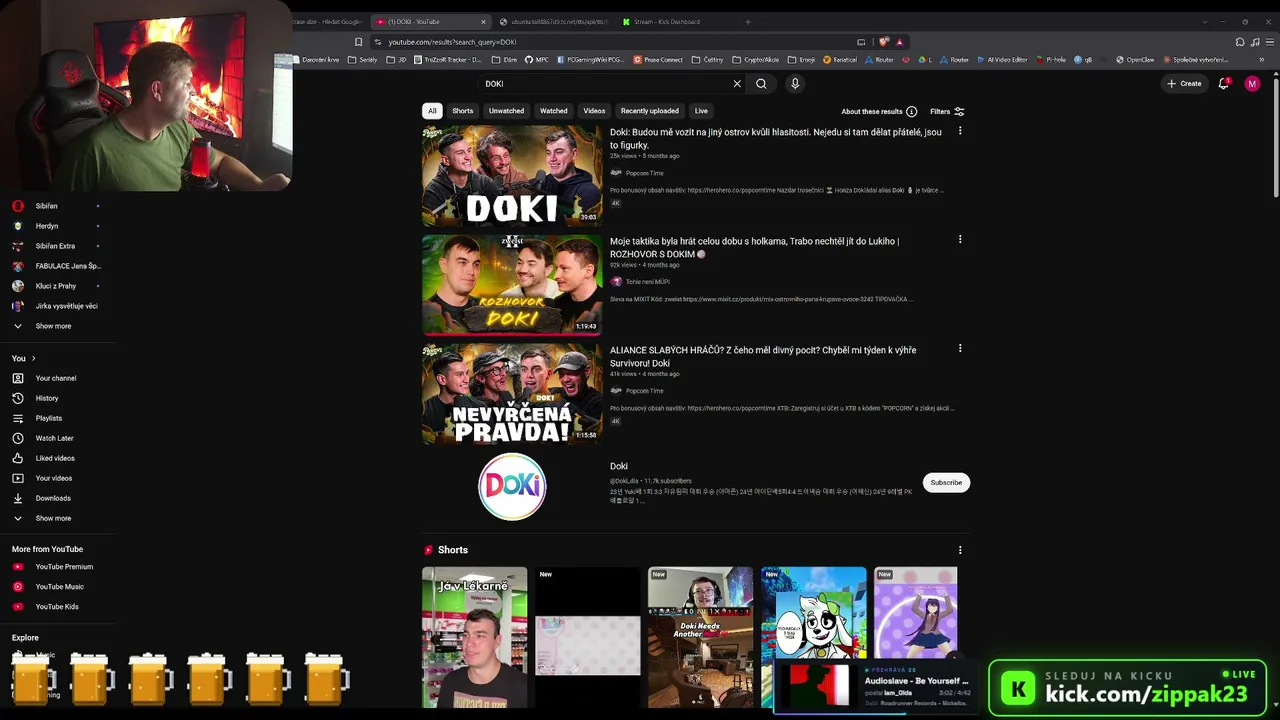Open the Doki Needs Another short
Image resolution: width=1280 pixels, height=720 pixels.
tap(700, 637)
